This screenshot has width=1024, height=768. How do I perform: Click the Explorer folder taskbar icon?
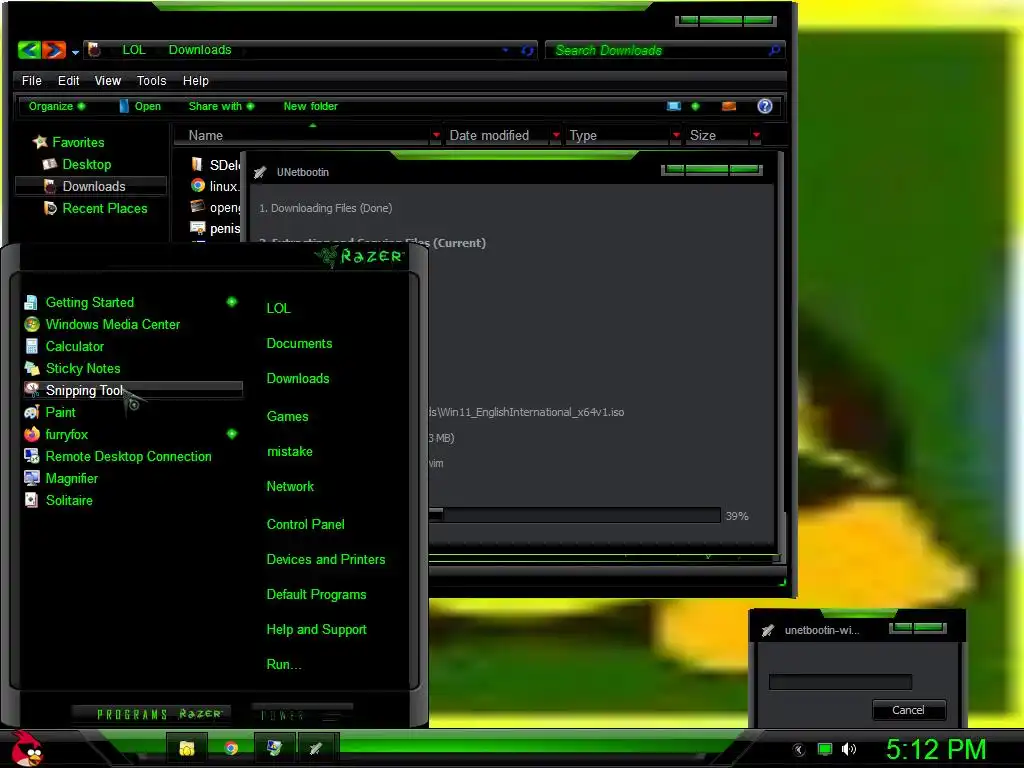(x=187, y=748)
